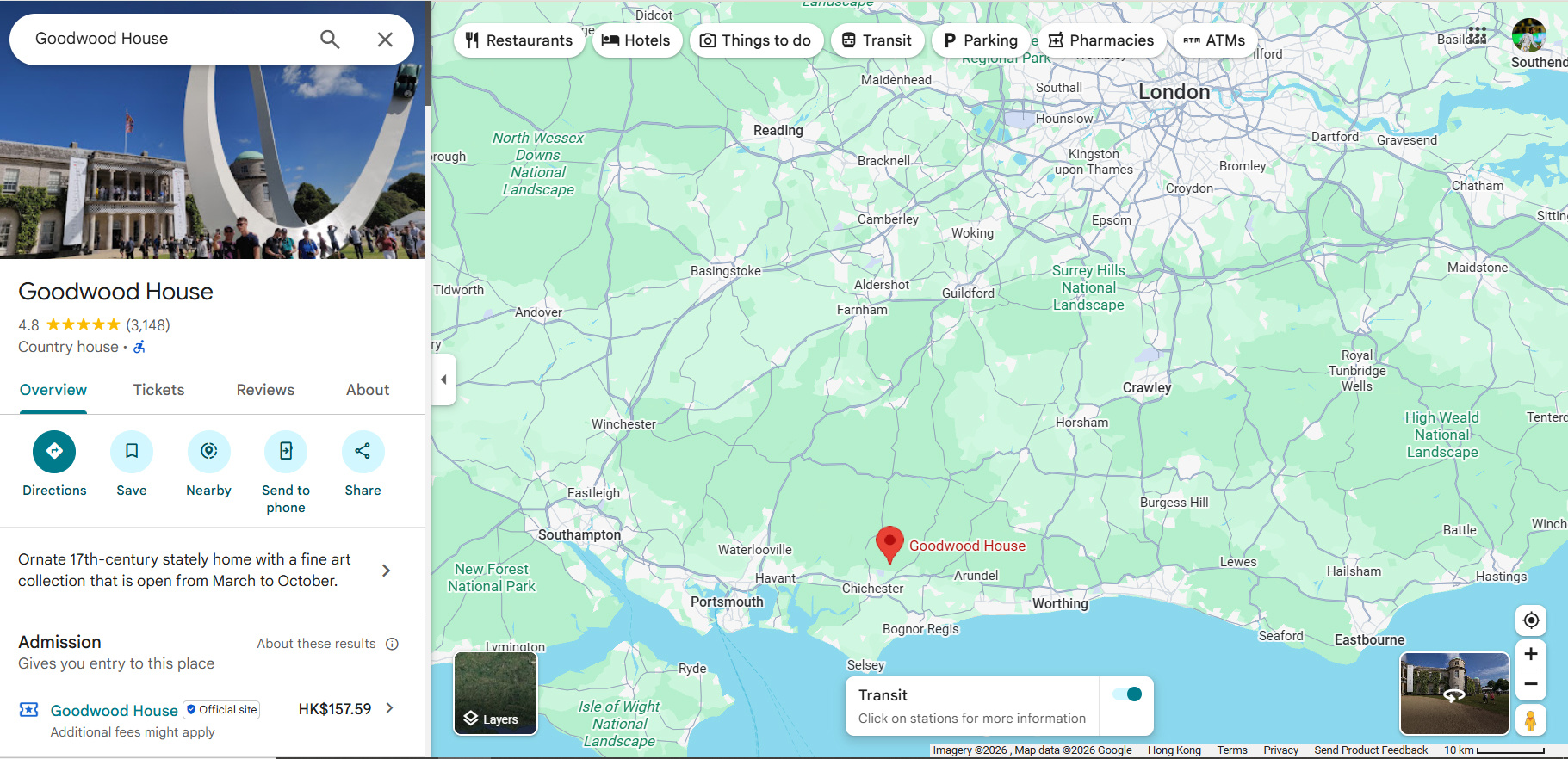Click the Chichester label on the map

872,589
